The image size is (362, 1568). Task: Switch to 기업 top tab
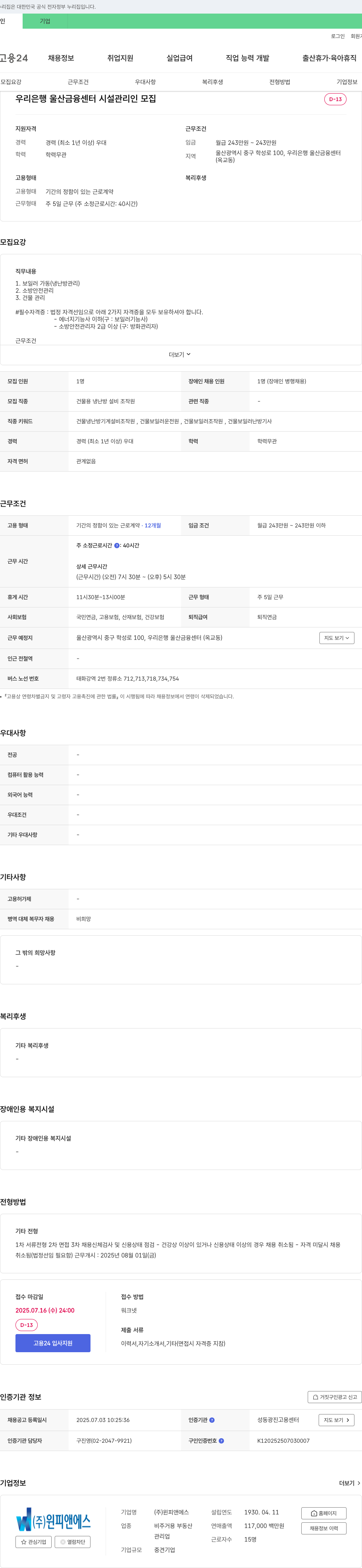coord(45,21)
